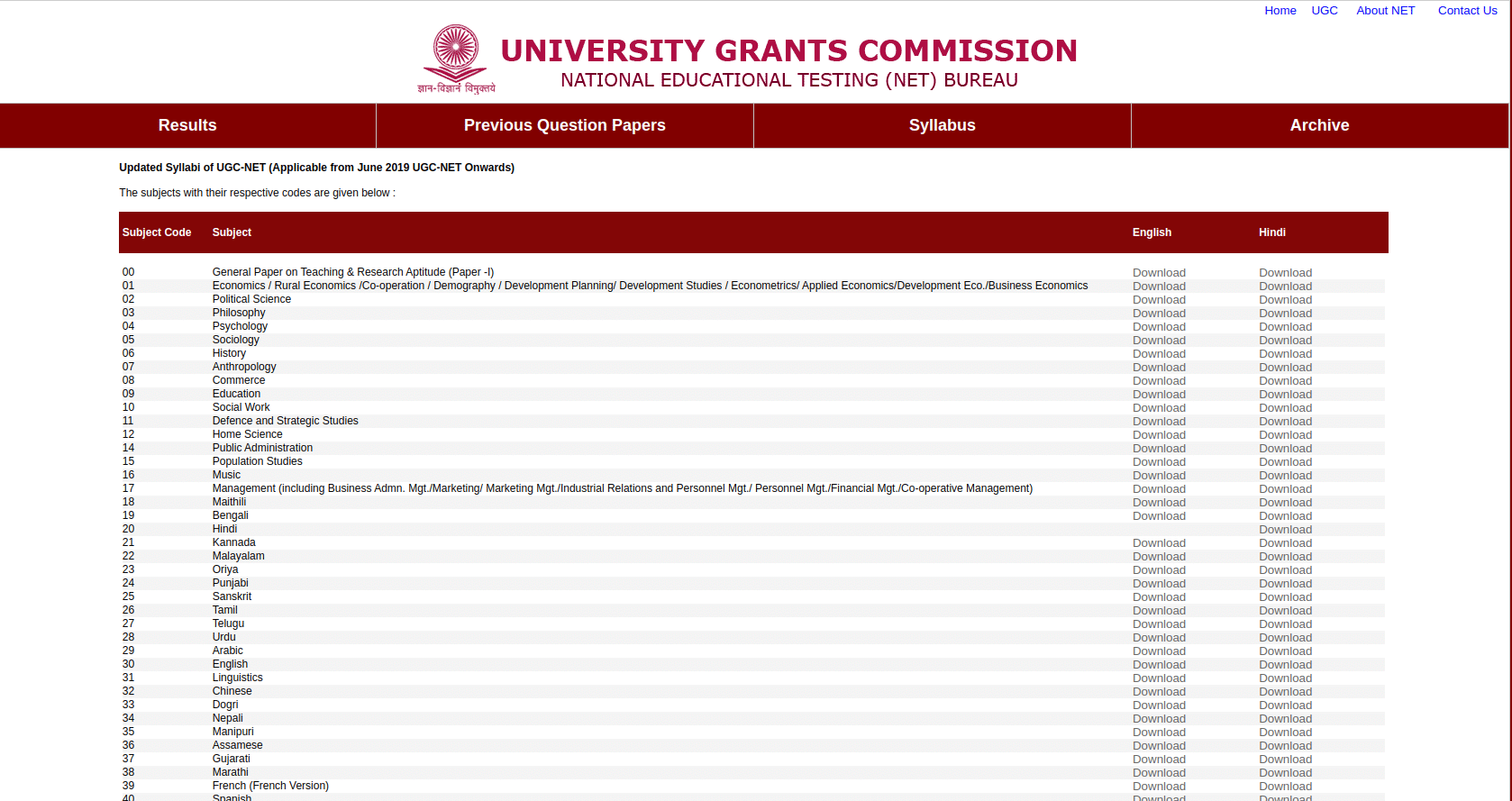Open the Results menu tab

tap(187, 125)
